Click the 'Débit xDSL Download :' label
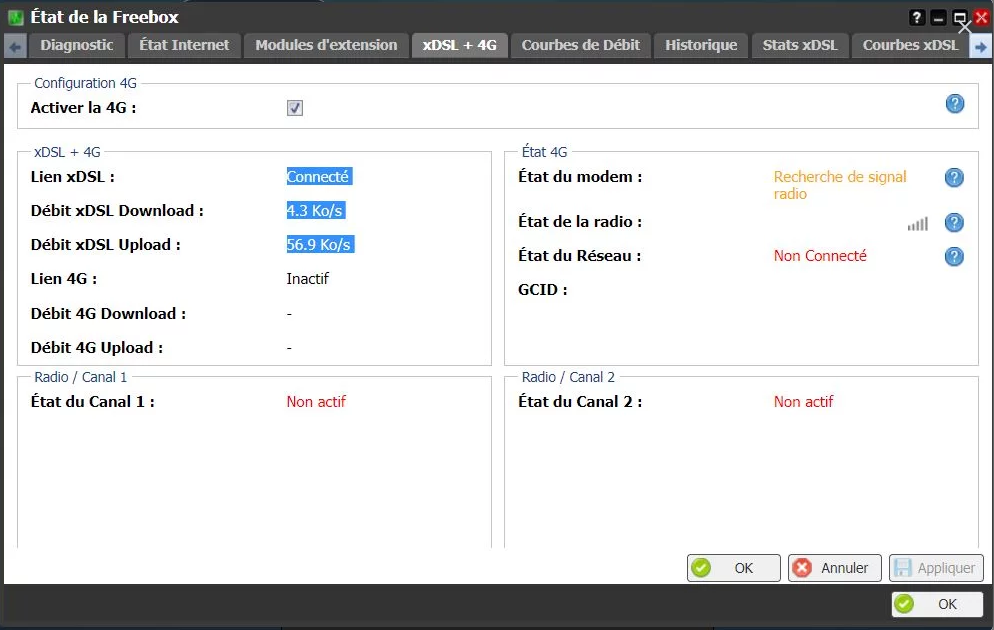This screenshot has width=994, height=630. 117,211
